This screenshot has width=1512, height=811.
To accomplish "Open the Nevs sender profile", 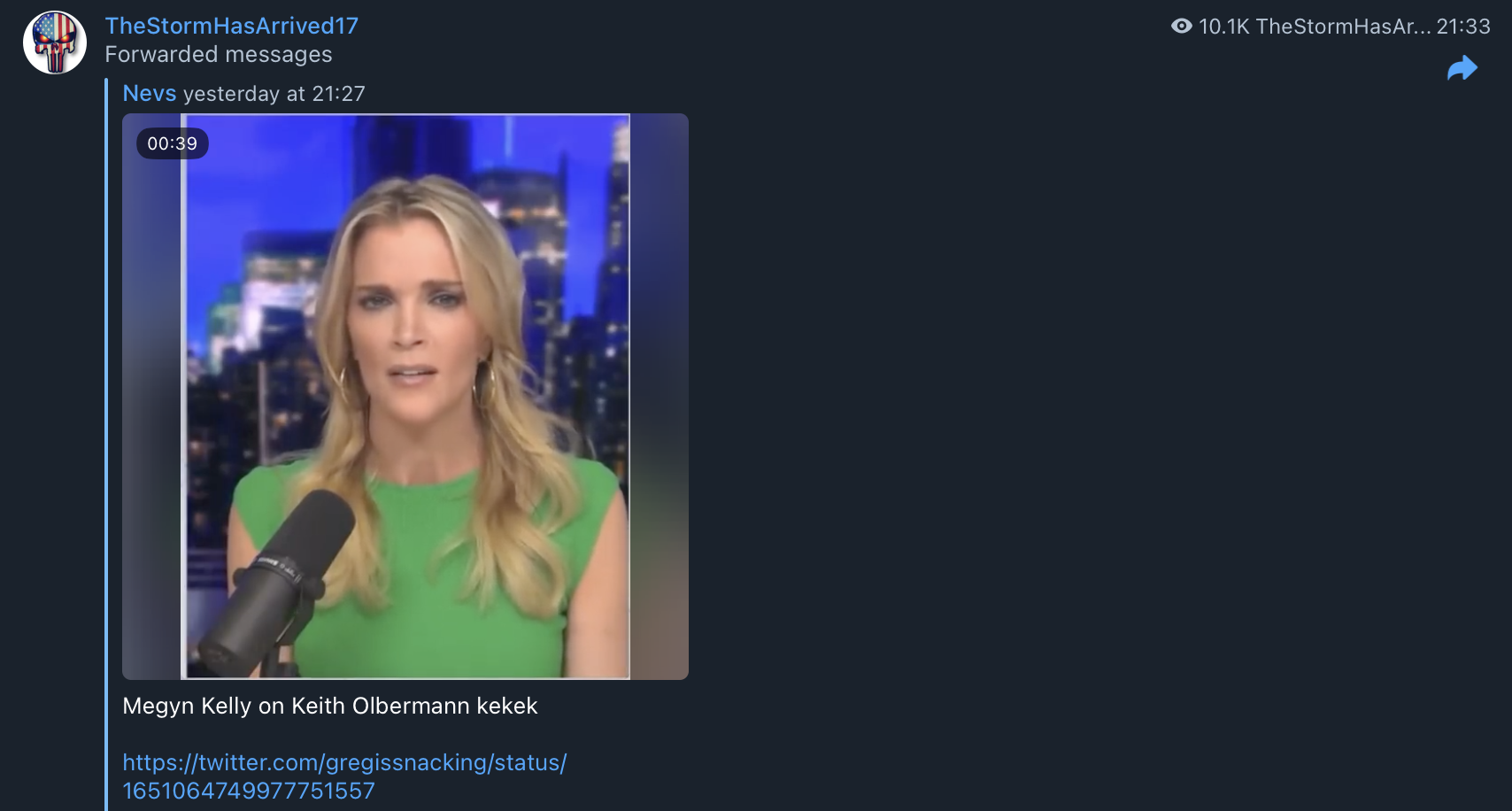I will pyautogui.click(x=150, y=93).
